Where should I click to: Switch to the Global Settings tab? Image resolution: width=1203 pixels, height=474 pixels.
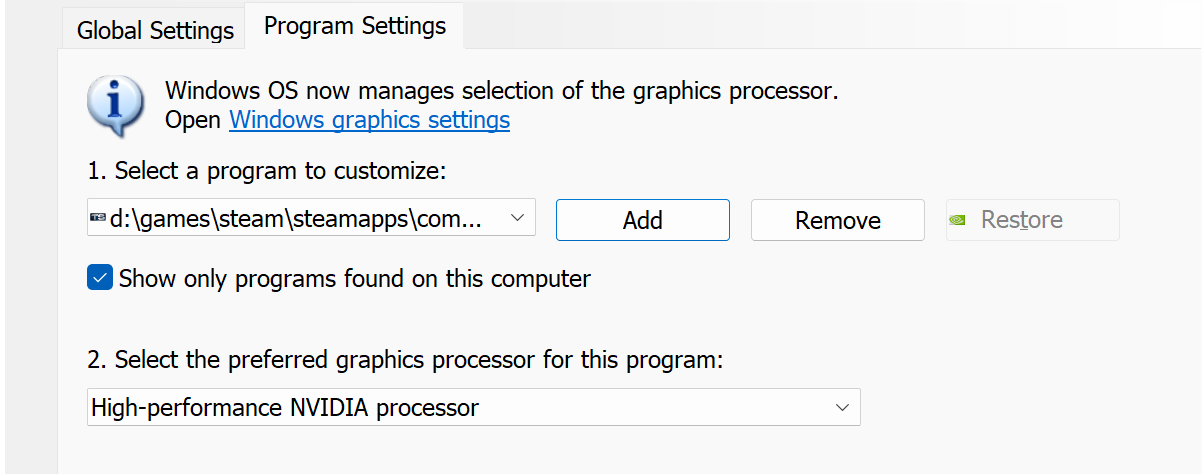155,30
